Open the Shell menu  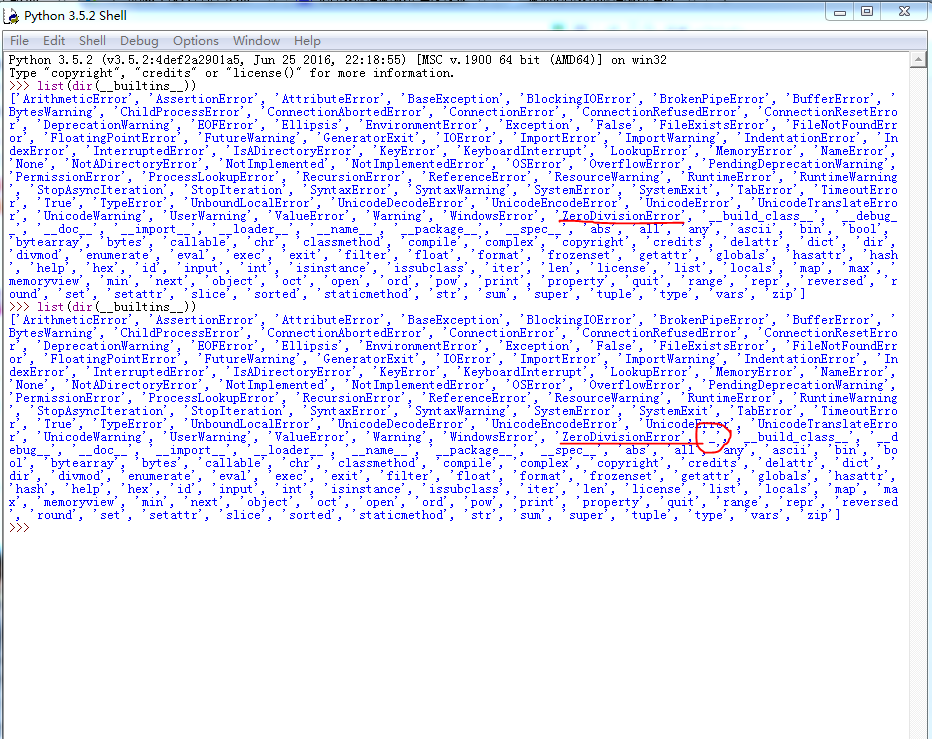93,41
